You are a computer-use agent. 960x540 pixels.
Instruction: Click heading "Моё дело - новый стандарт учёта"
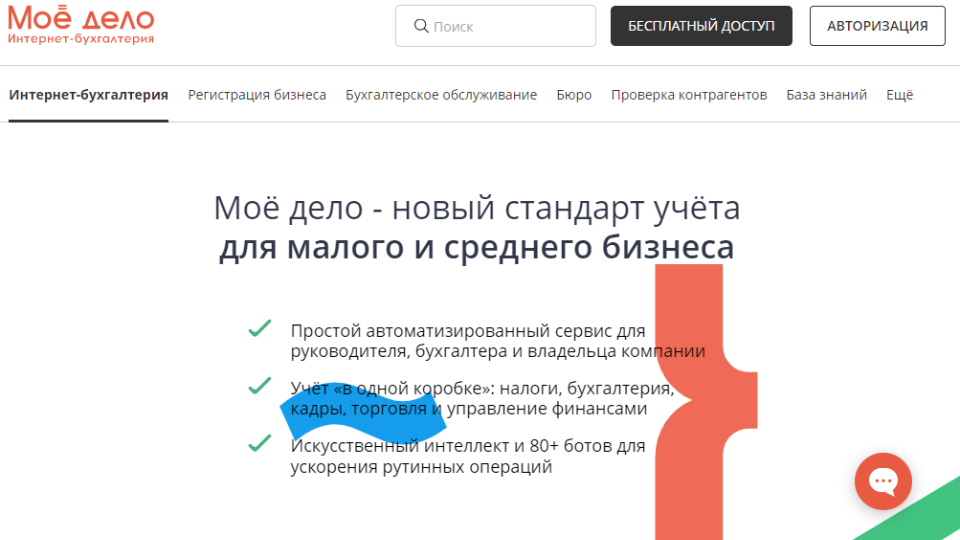477,208
